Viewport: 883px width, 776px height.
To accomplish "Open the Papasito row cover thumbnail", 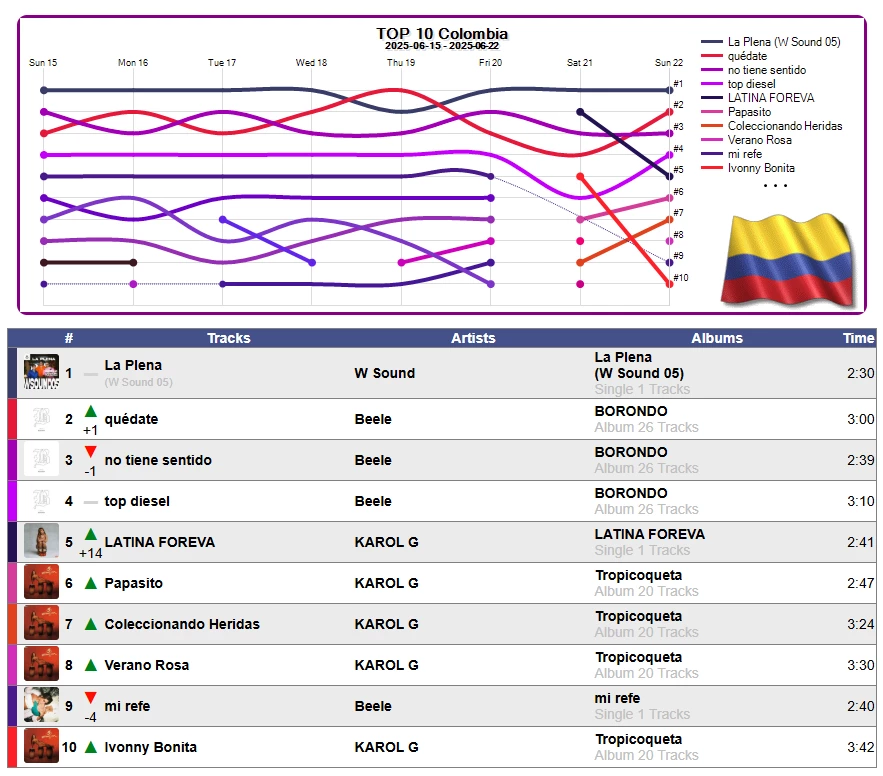I will [x=41, y=582].
